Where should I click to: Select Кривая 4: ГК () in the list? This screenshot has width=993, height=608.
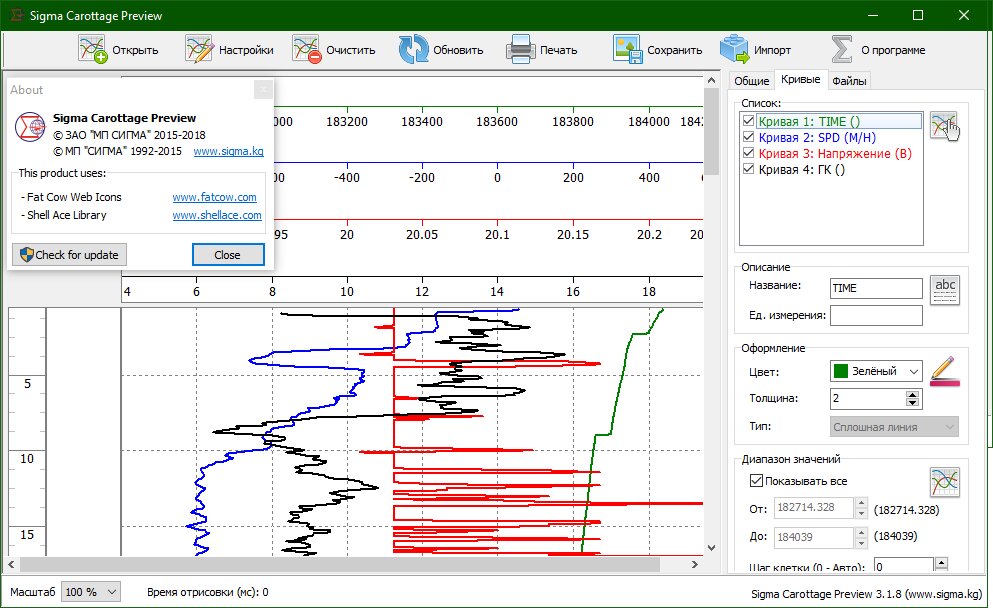[x=802, y=169]
